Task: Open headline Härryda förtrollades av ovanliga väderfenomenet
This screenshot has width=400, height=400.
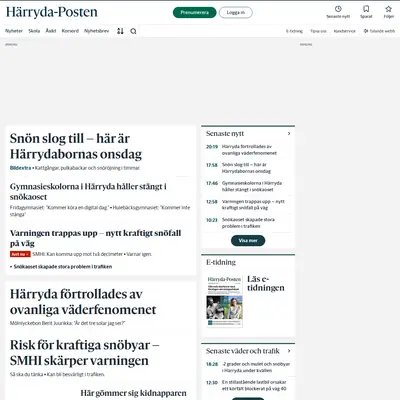Action: pyautogui.click(x=83, y=302)
